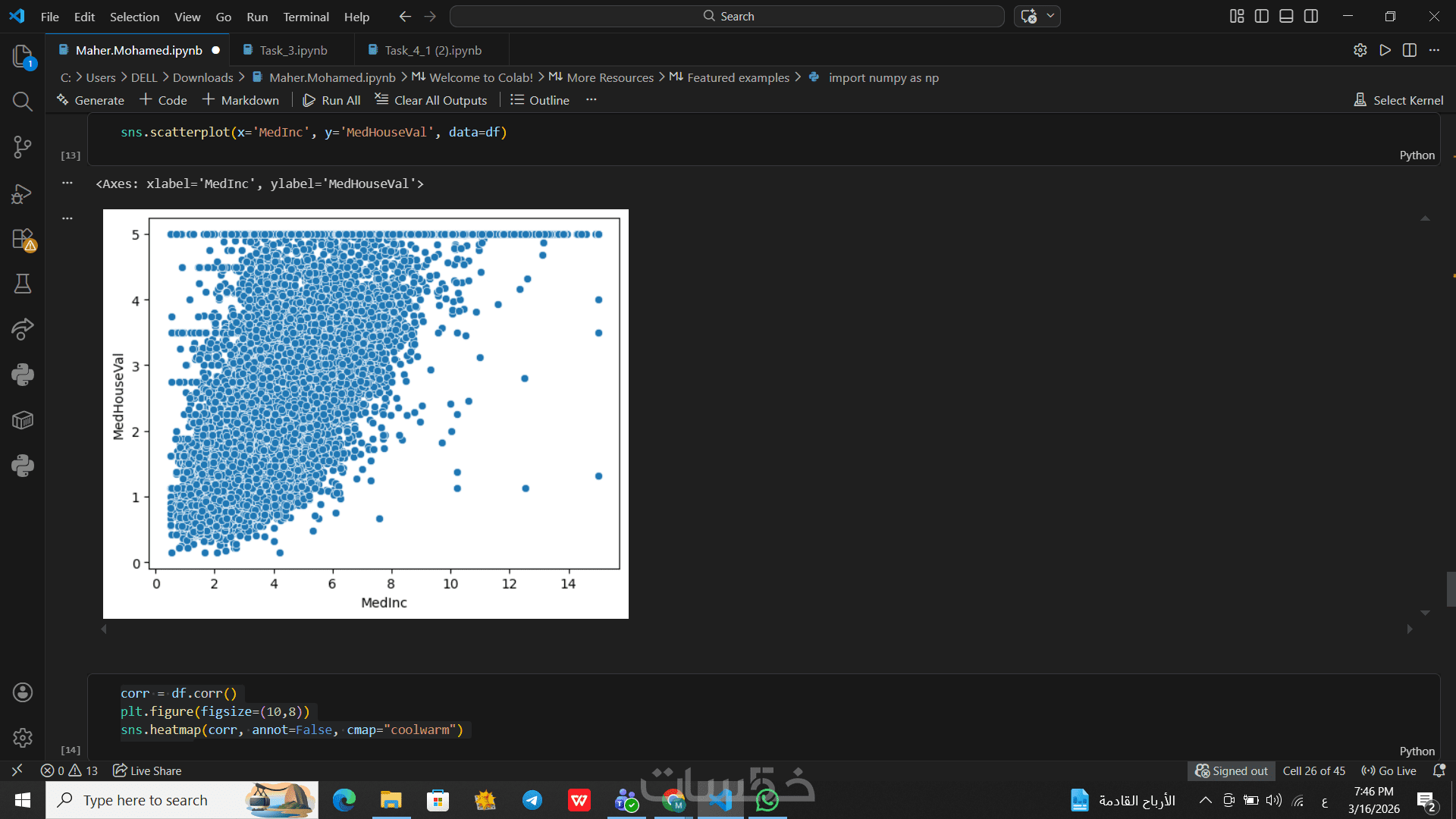The height and width of the screenshot is (819, 1456).
Task: Open the Extensions view with warning badge
Action: [23, 239]
